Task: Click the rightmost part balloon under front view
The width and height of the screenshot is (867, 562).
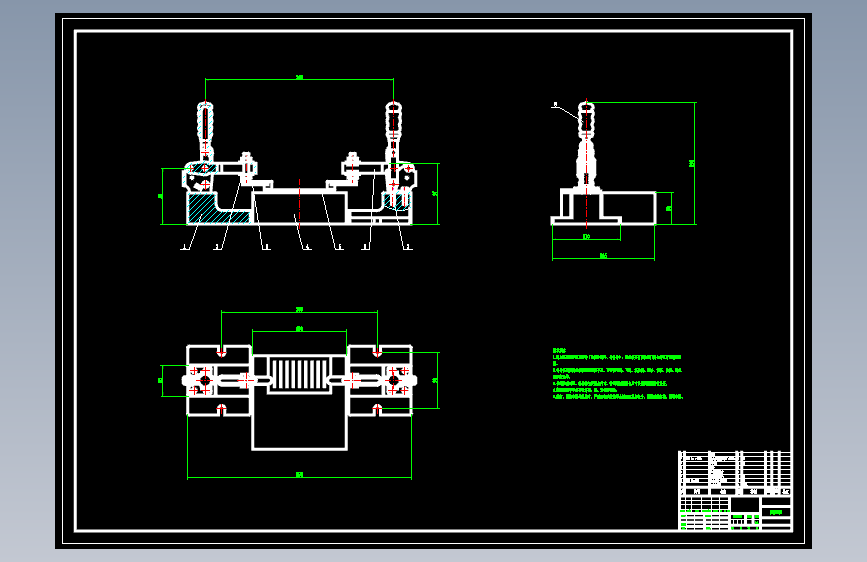Action: (x=408, y=247)
